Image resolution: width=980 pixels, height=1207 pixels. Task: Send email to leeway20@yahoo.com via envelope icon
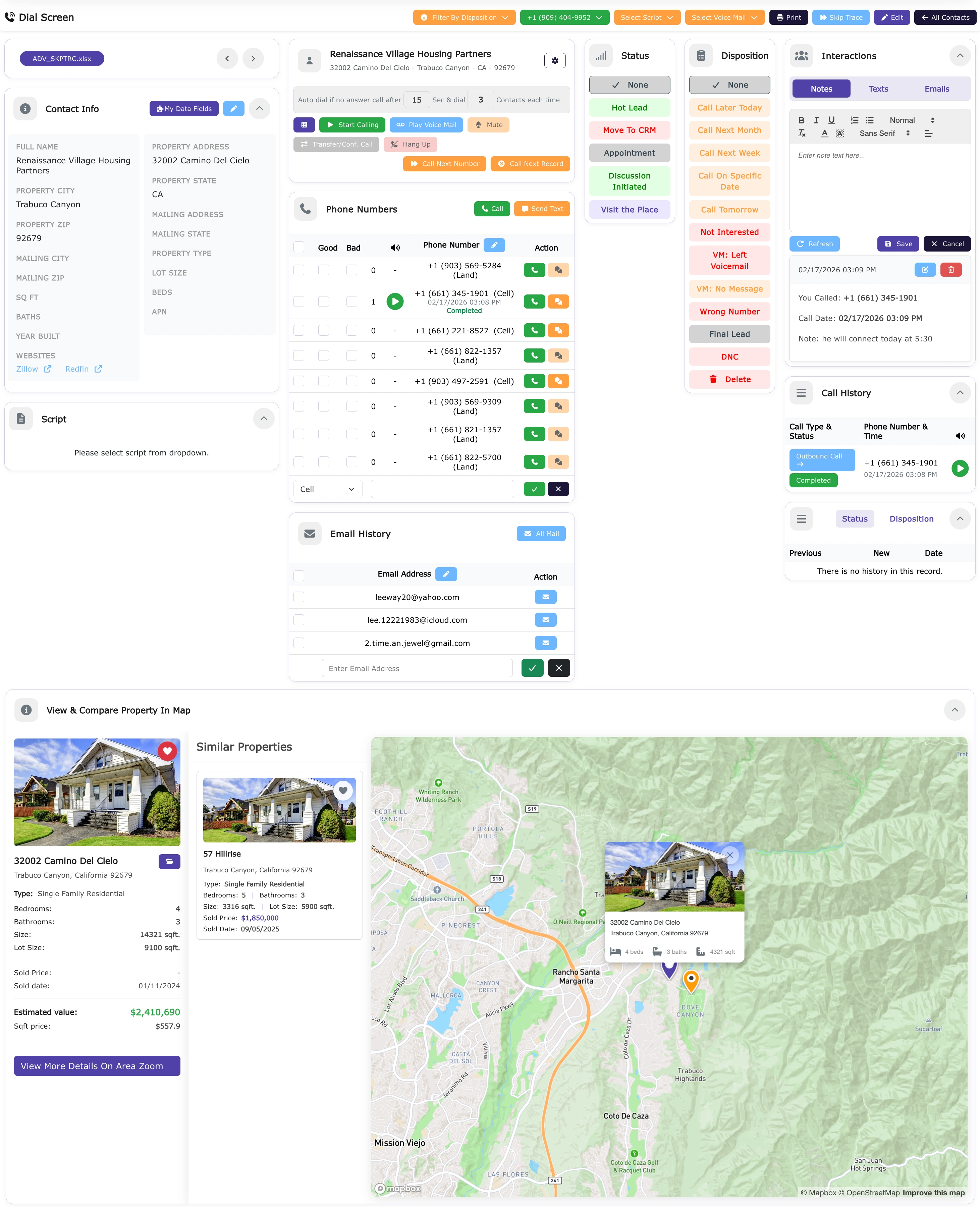click(545, 597)
